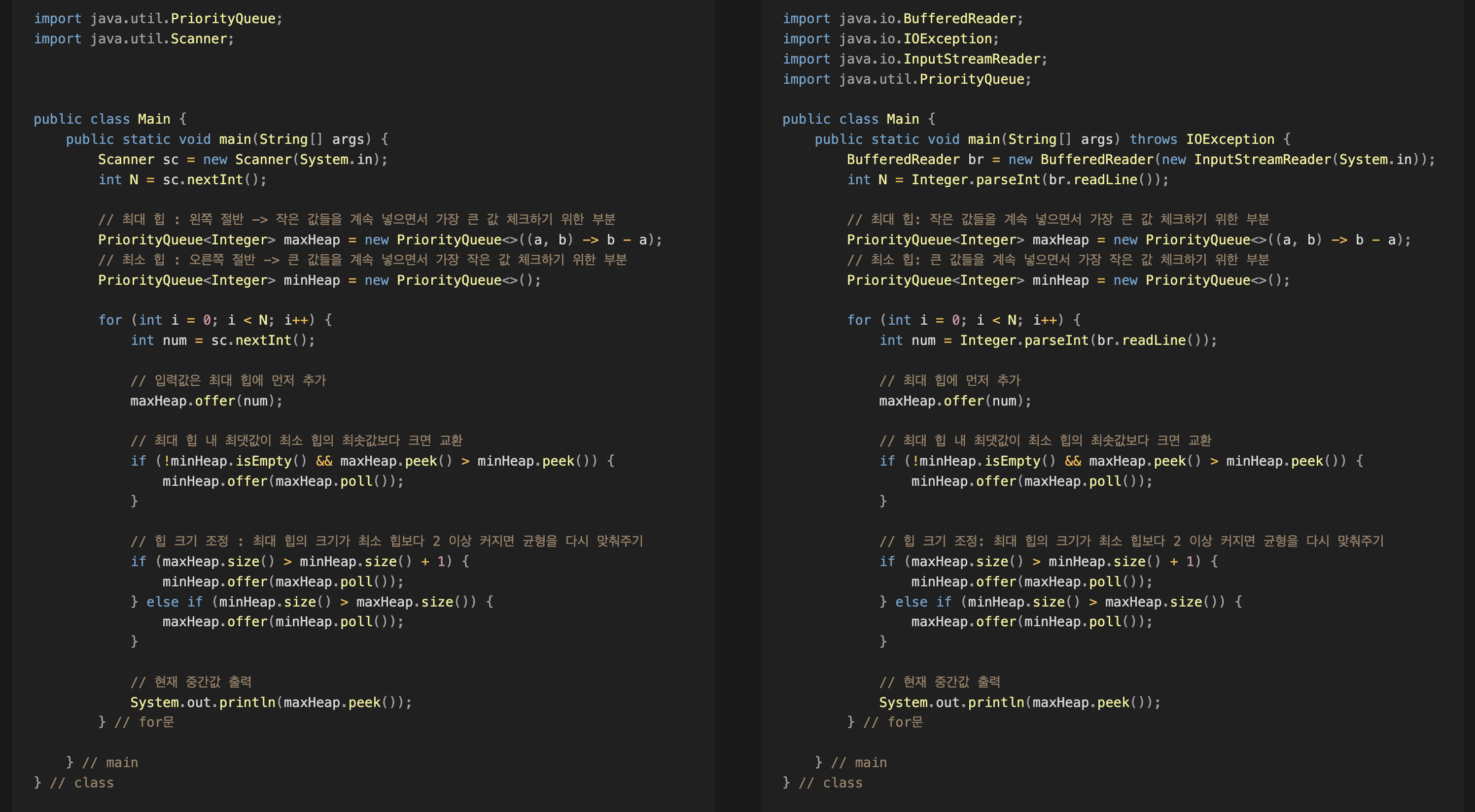The image size is (1475, 812).
Task: Click 'int num = sc.nextInt();' line on left
Action: [x=222, y=340]
